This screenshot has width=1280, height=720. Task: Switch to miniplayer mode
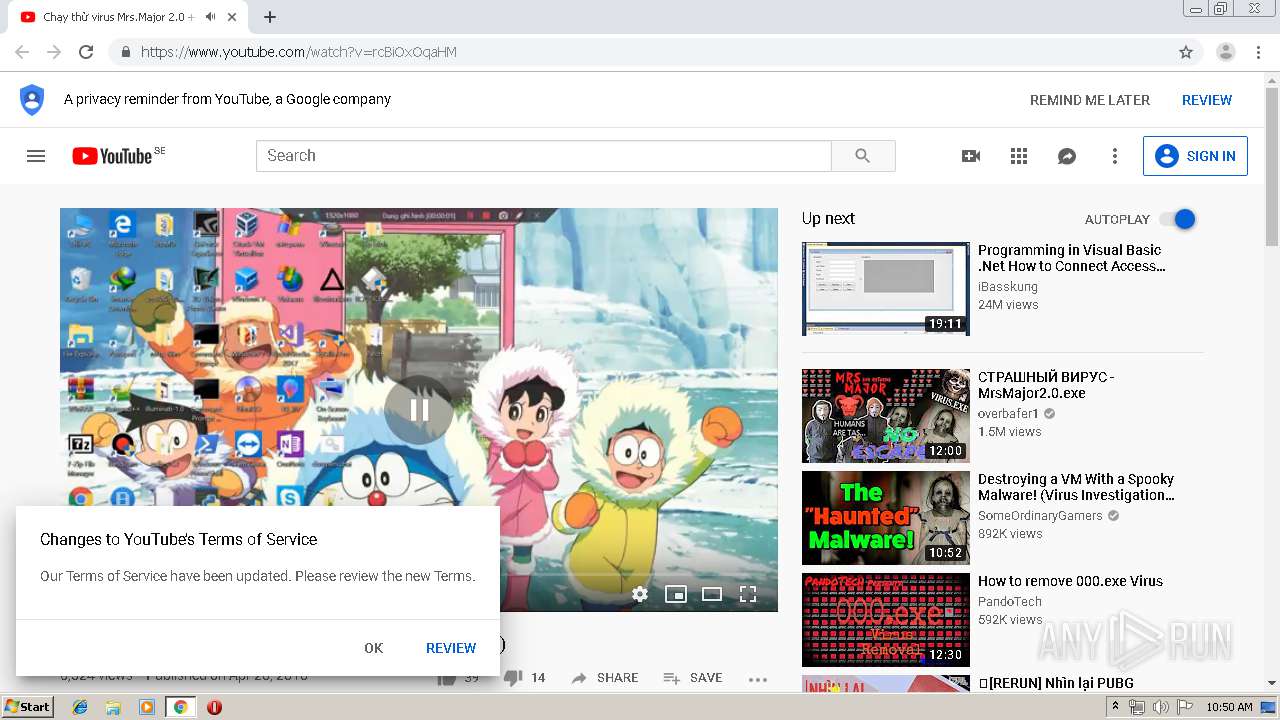(x=676, y=594)
